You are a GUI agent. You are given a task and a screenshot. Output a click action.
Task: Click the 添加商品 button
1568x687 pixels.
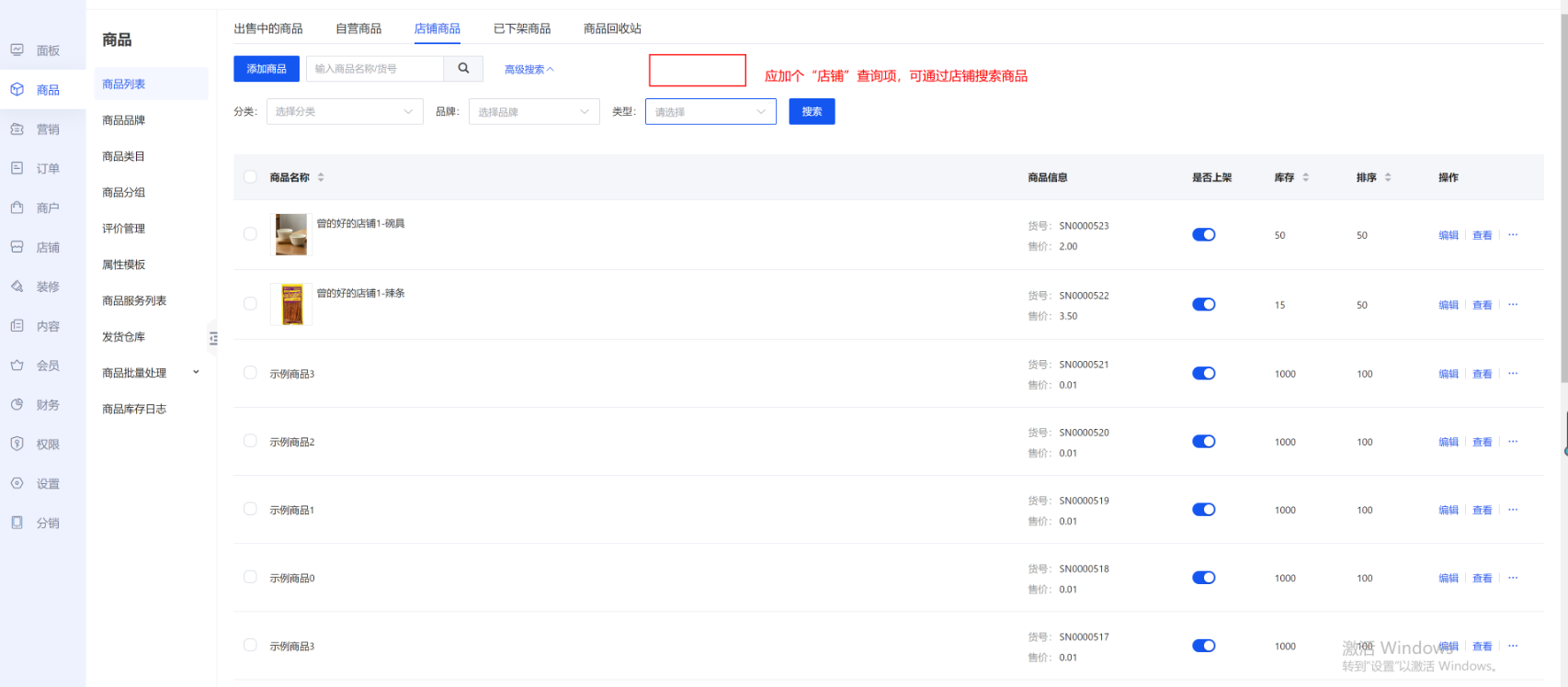click(267, 69)
